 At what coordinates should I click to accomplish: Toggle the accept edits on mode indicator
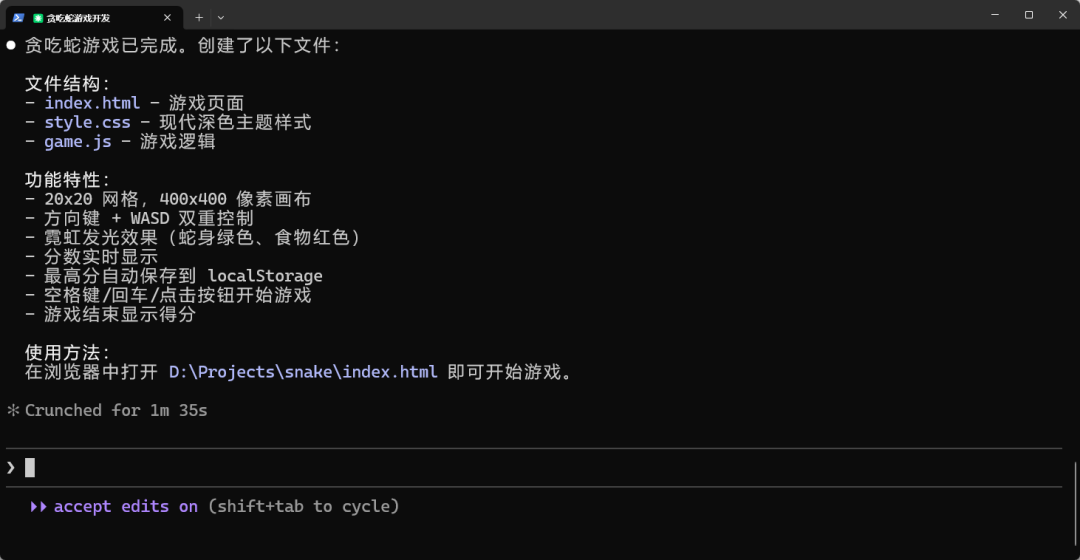pyautogui.click(x=126, y=507)
